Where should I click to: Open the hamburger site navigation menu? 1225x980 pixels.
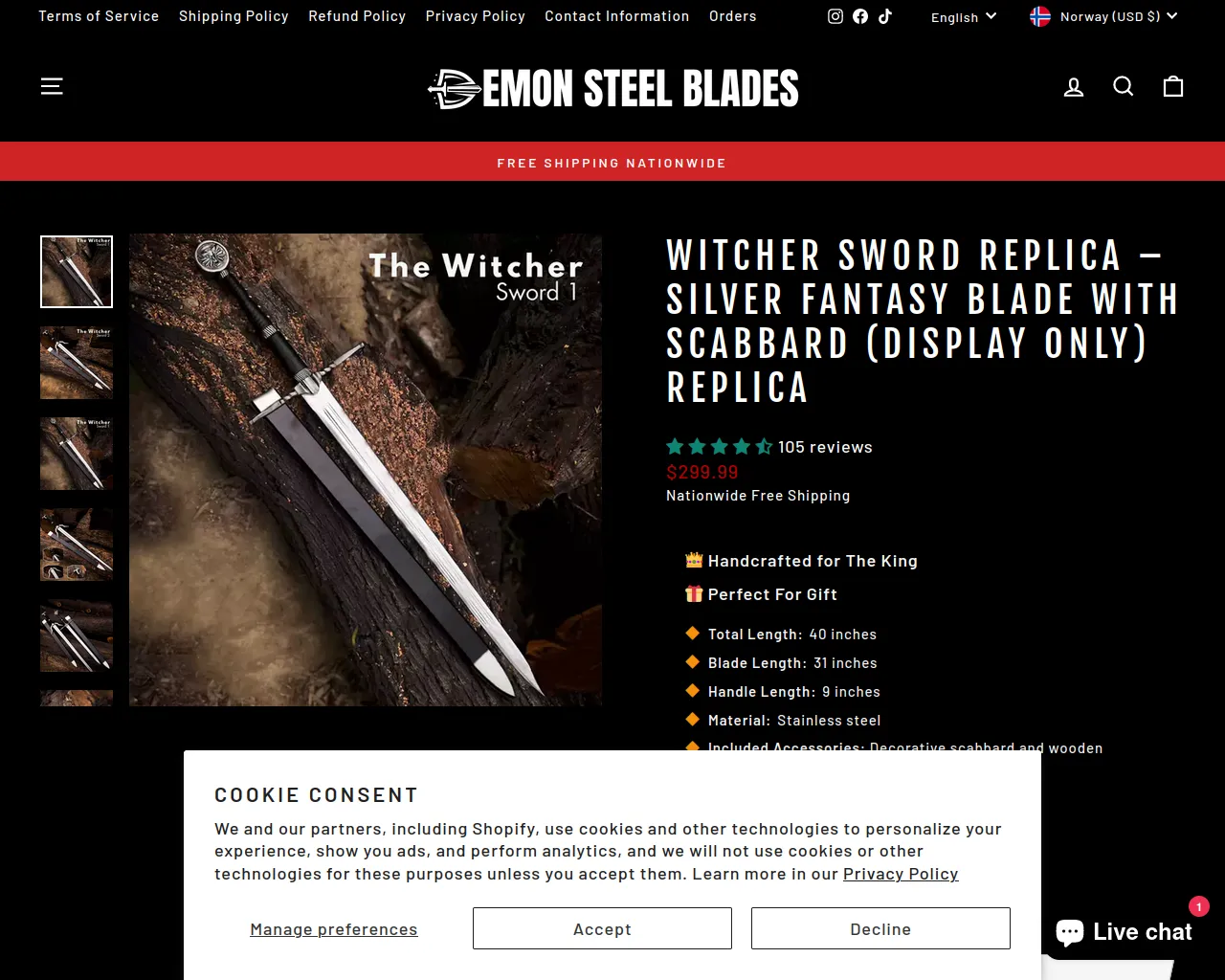[x=52, y=86]
